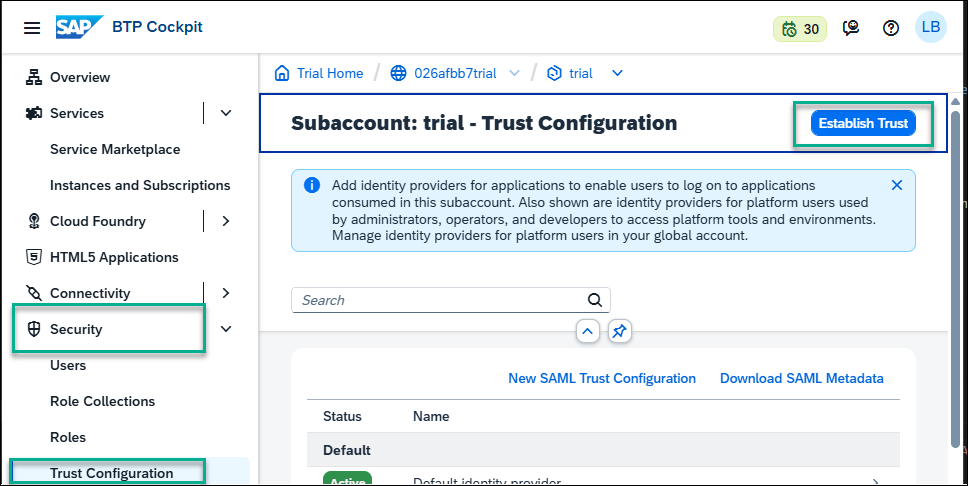968x486 pixels.
Task: Click the Connectivity plug icon
Action: tap(33, 293)
